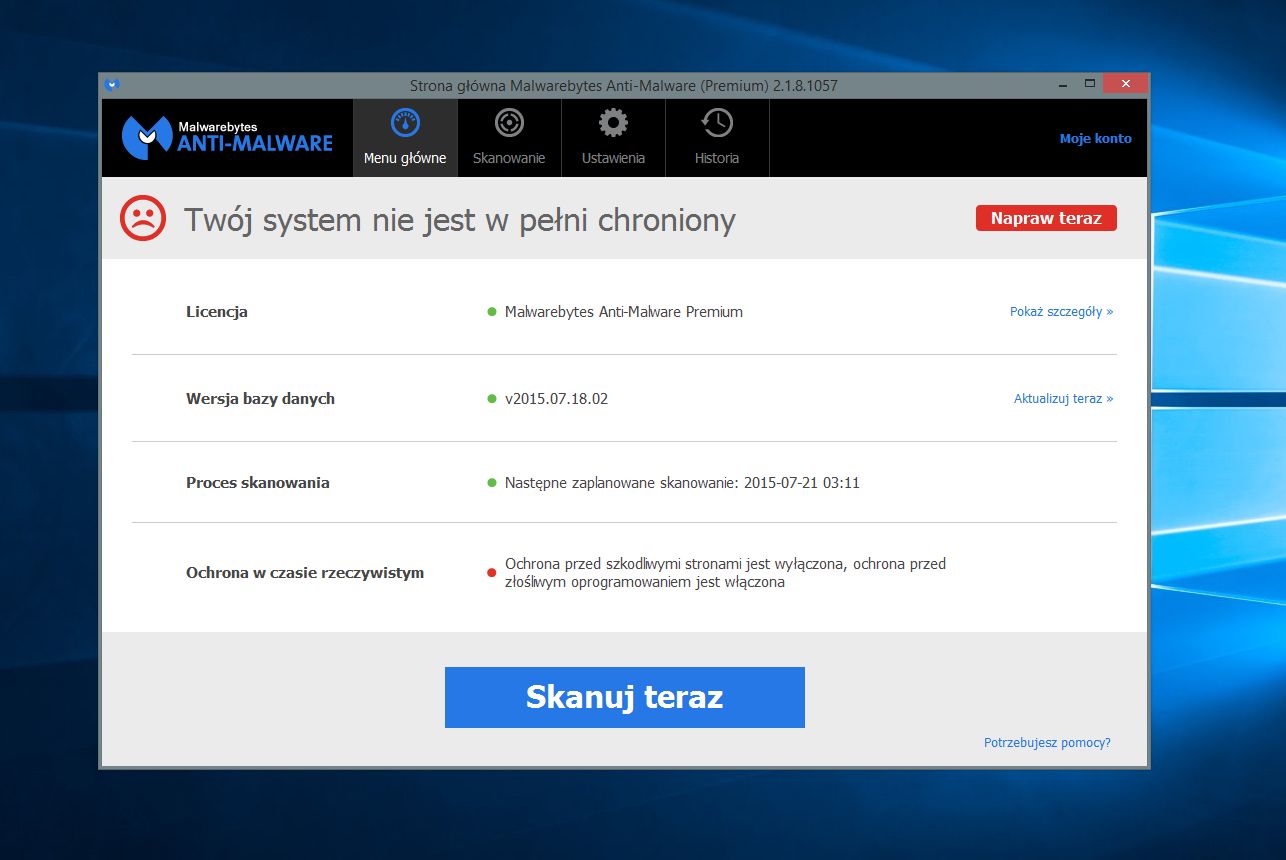1286x860 pixels.
Task: Click the red sad face status icon
Action: [x=143, y=218]
